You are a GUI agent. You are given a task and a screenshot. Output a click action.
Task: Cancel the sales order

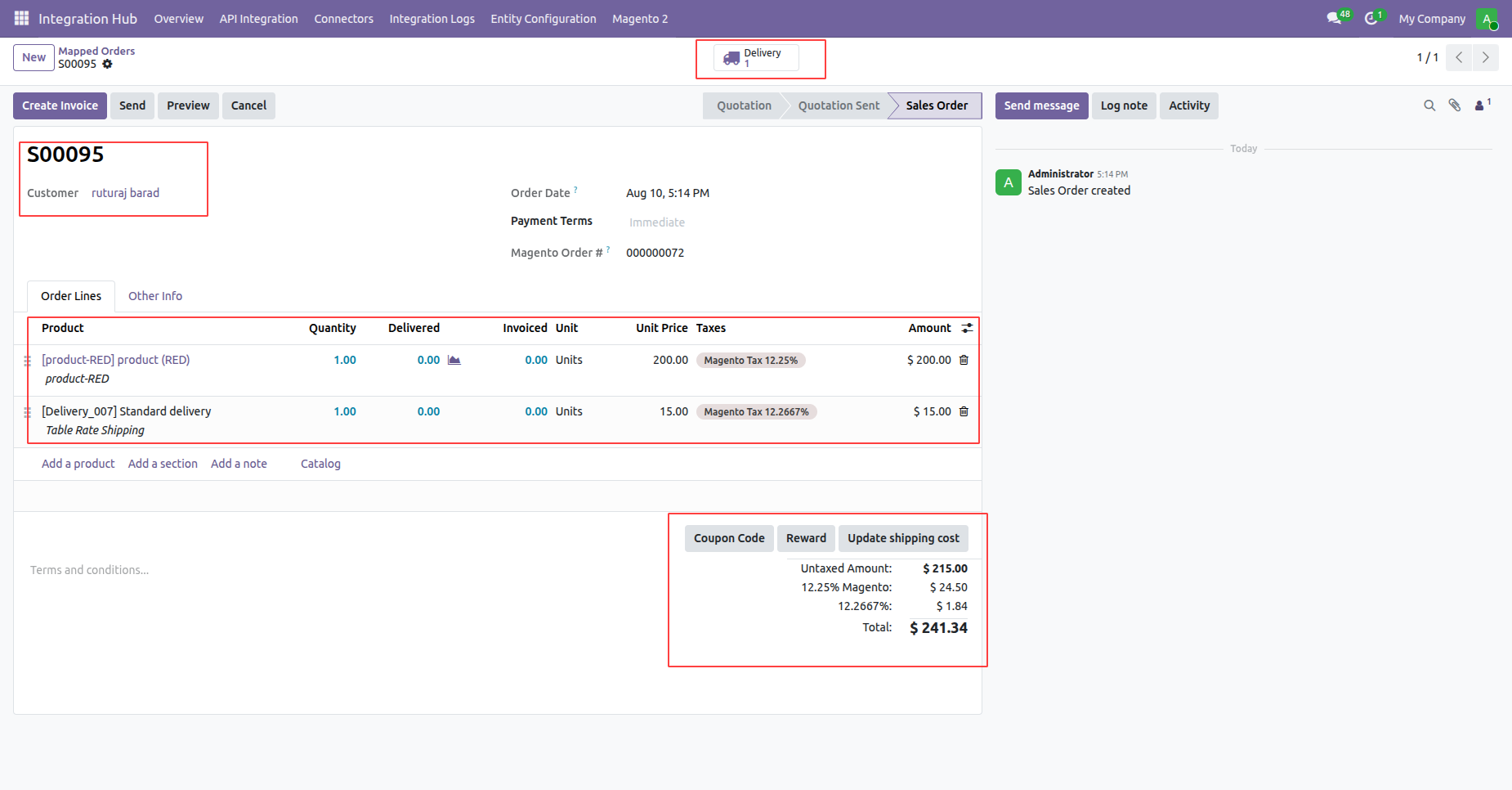(x=248, y=105)
